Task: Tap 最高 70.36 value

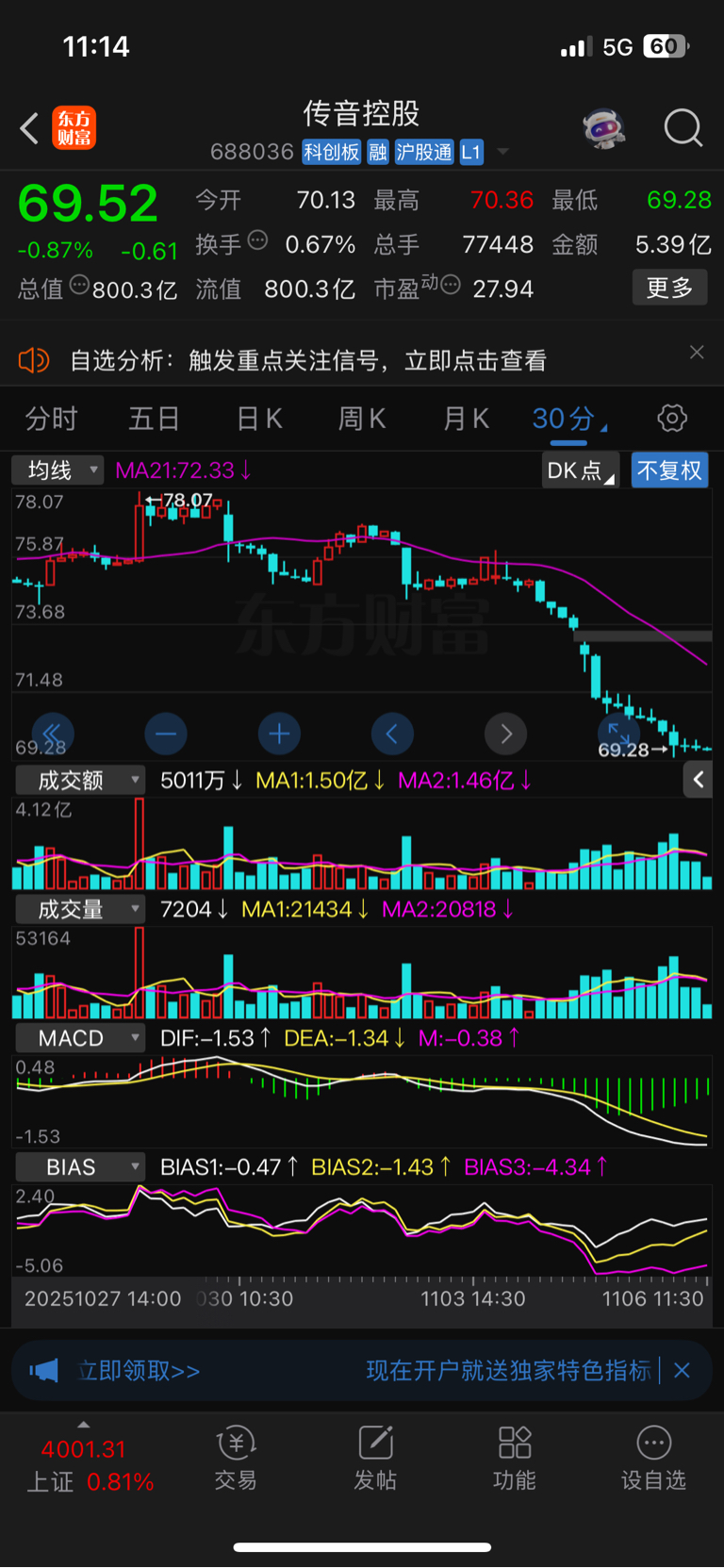Action: [x=502, y=200]
